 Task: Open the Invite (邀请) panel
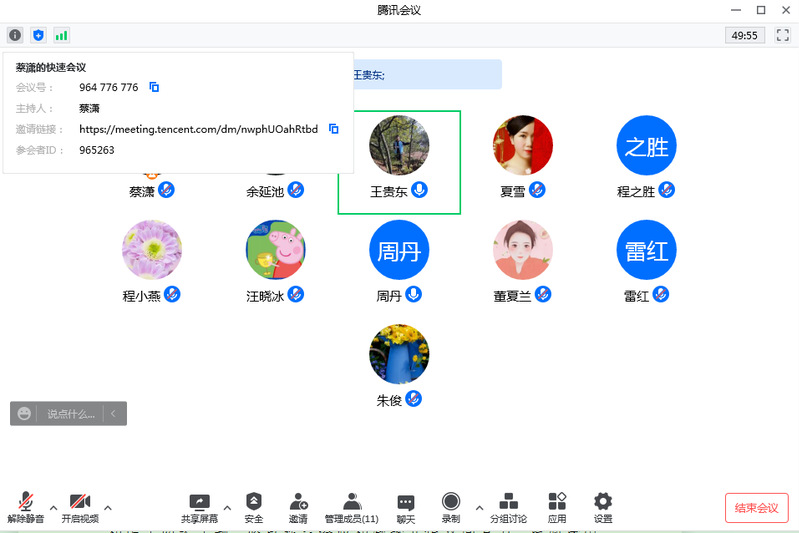pos(298,507)
